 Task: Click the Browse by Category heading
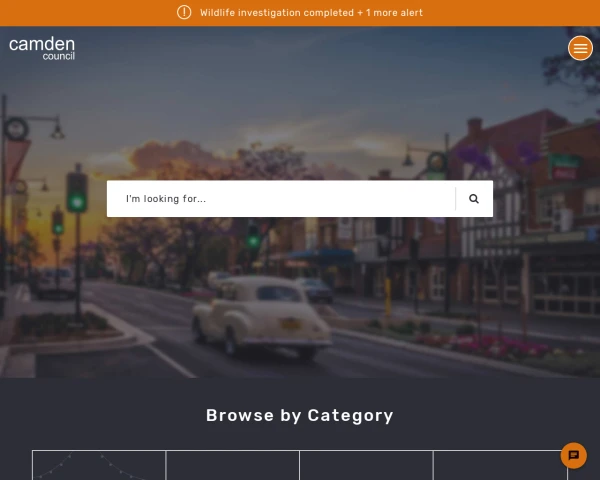click(x=300, y=415)
